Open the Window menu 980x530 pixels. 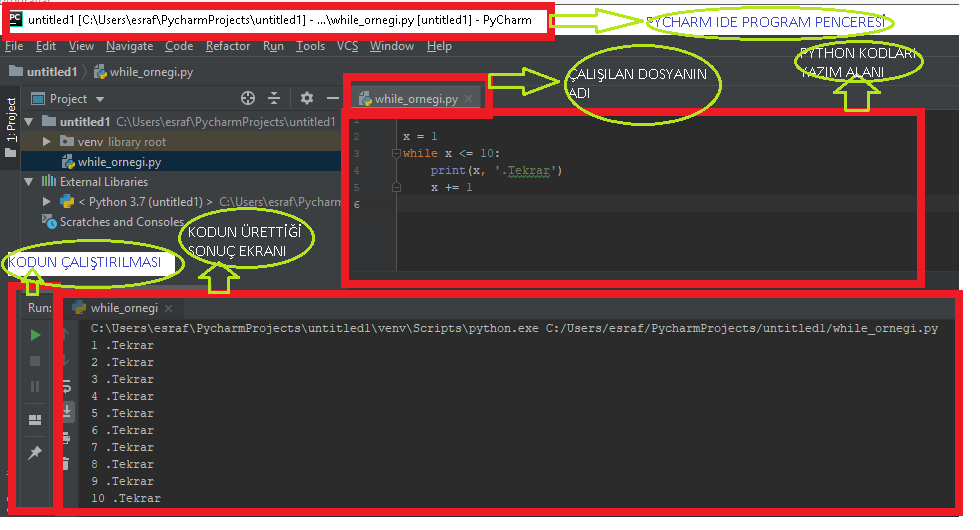click(392, 46)
